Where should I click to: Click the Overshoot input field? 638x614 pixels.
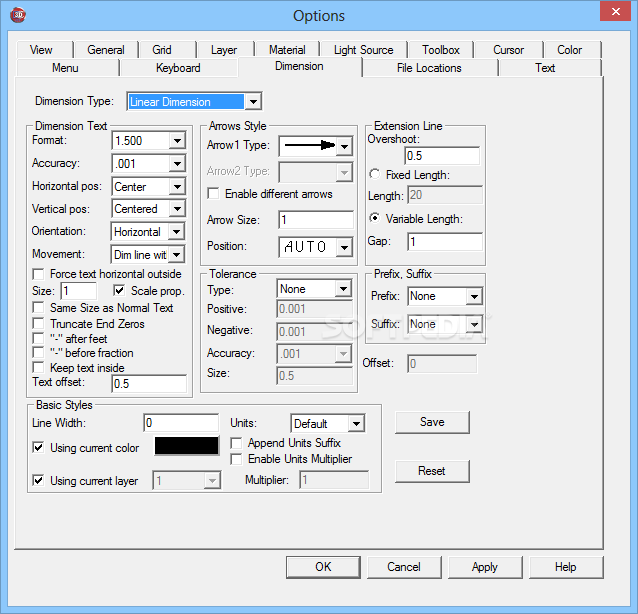coord(442,156)
